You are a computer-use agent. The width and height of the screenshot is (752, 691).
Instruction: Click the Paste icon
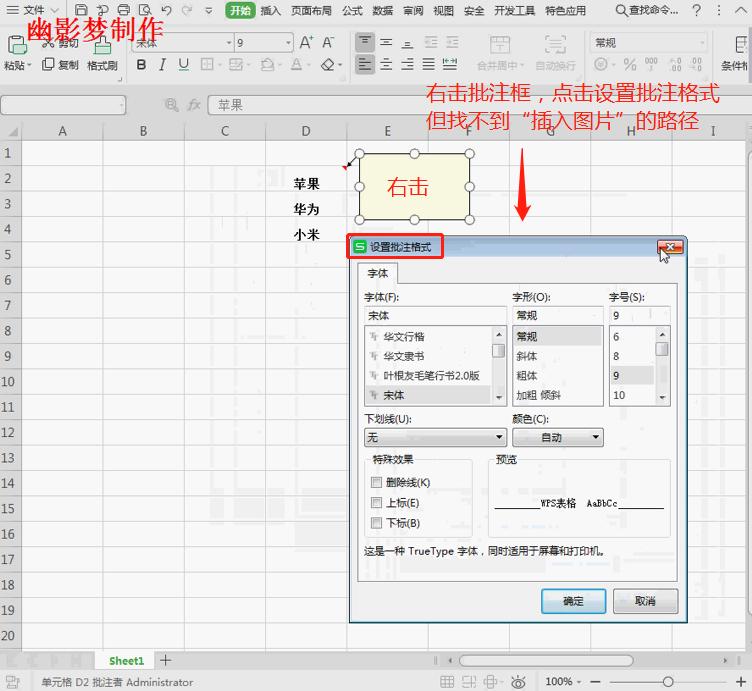point(17,46)
